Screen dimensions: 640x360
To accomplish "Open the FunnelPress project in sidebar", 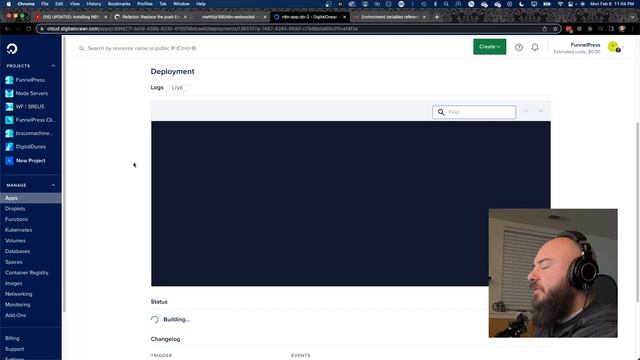I will point(30,80).
